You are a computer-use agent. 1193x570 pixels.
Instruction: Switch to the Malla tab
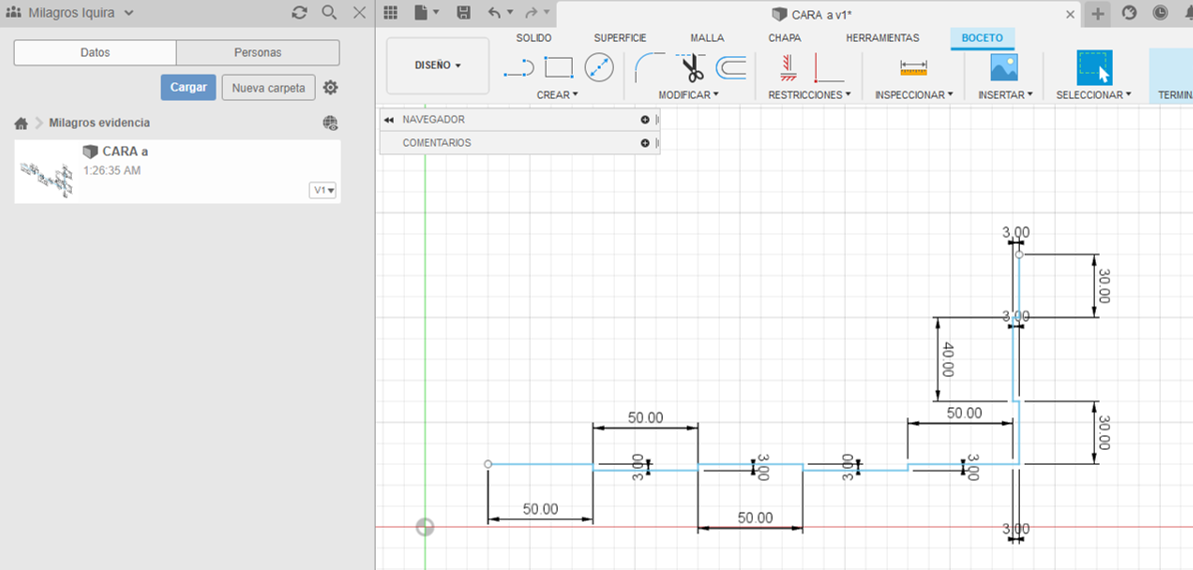click(708, 38)
